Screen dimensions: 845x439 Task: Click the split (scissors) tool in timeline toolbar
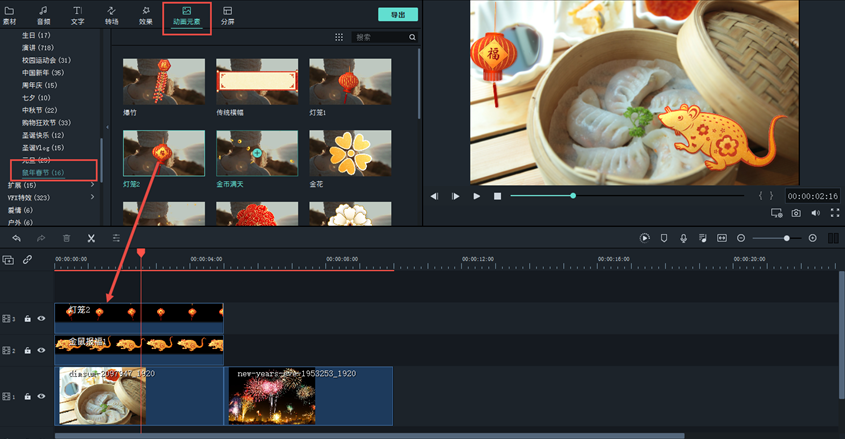coord(91,238)
